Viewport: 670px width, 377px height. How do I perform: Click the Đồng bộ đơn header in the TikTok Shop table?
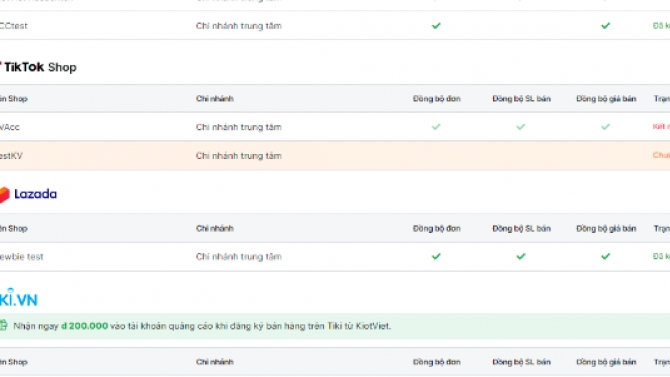click(436, 99)
